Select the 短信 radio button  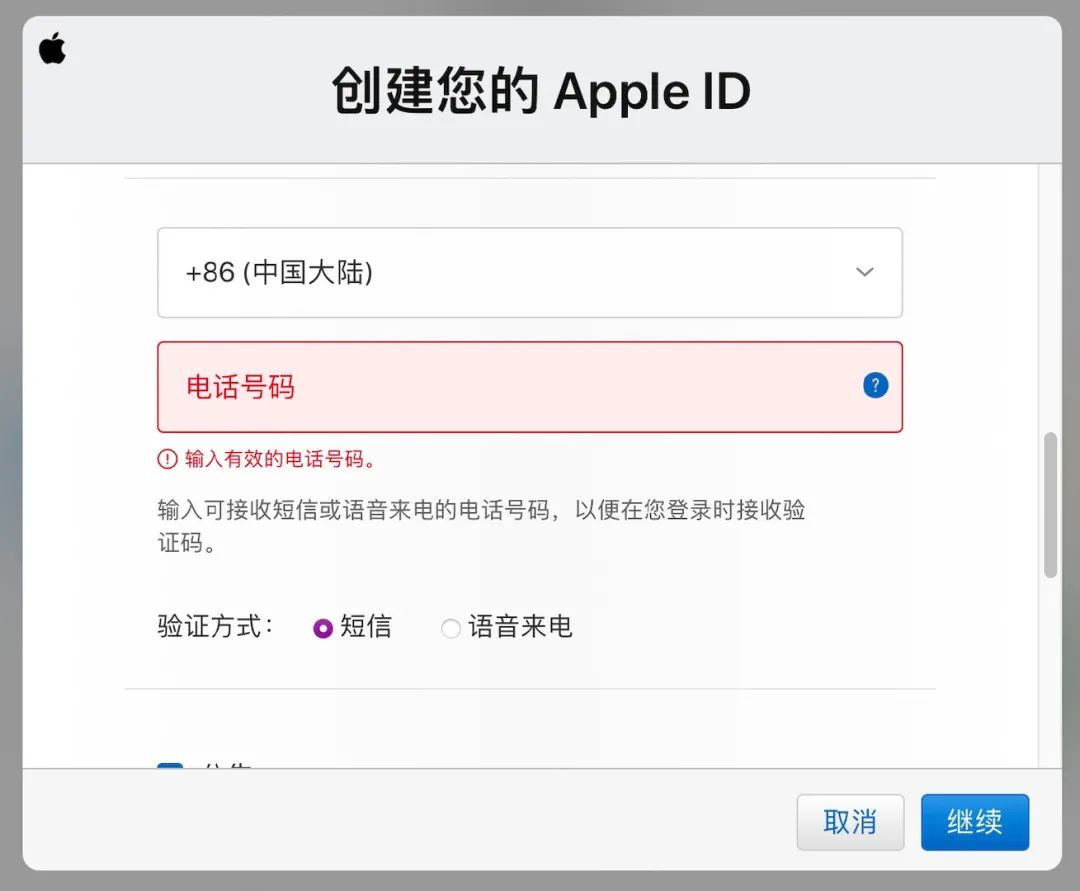[323, 628]
